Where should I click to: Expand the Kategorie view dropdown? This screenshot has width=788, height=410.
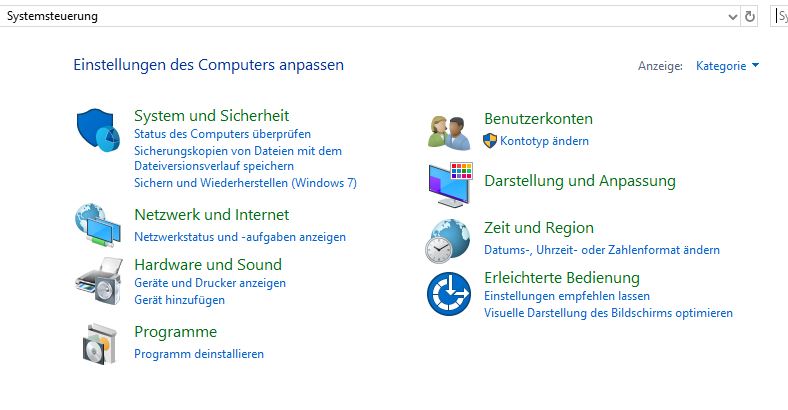tap(727, 66)
